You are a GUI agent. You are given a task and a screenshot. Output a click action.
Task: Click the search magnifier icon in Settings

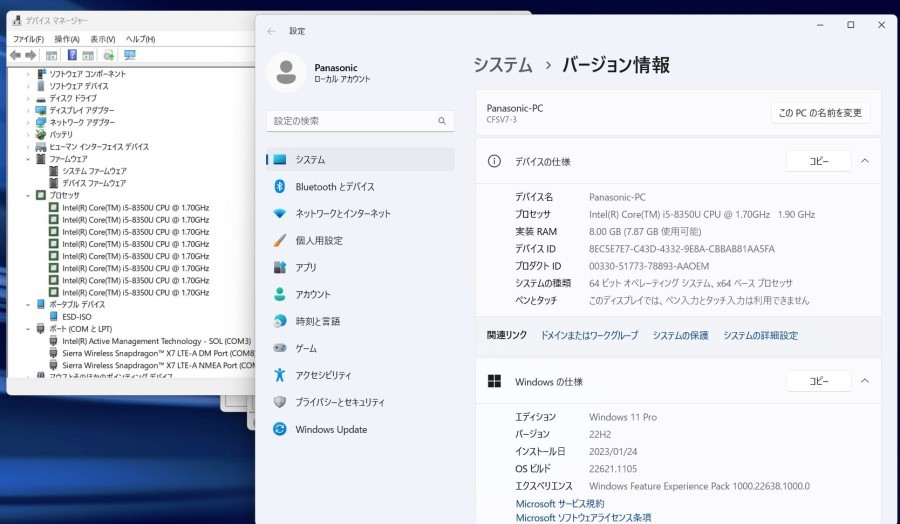coord(442,121)
